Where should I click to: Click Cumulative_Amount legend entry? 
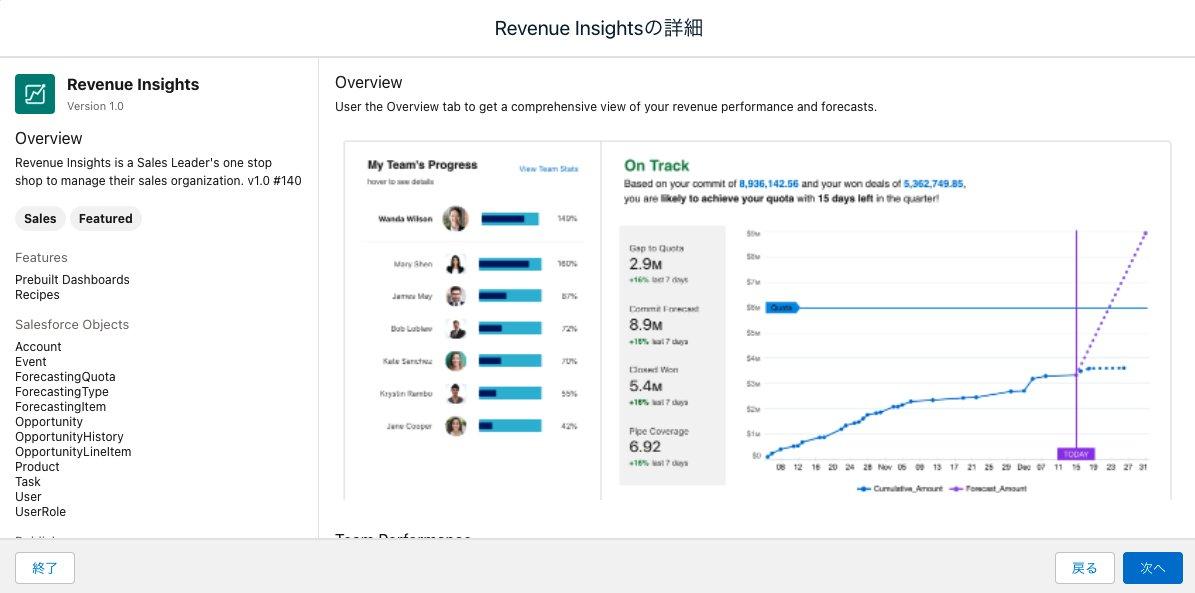900,489
